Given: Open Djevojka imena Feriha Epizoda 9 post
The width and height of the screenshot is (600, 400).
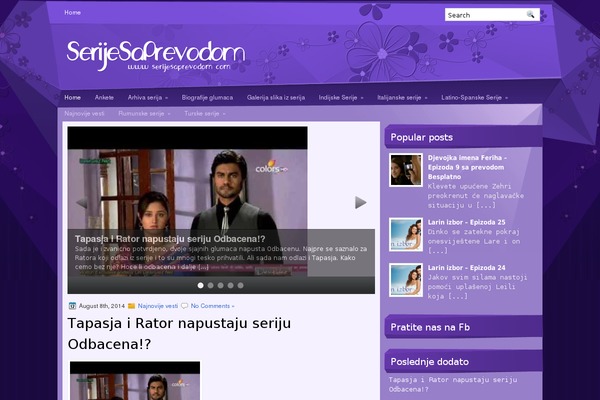Looking at the screenshot, I should [x=467, y=167].
